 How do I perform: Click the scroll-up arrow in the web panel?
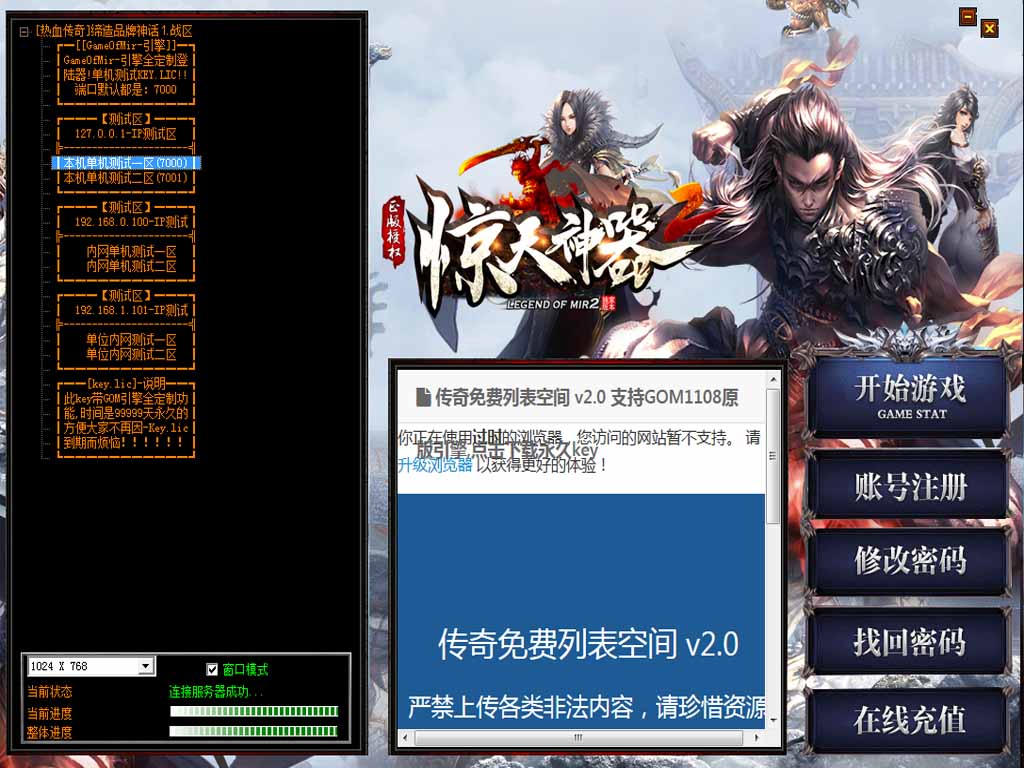point(773,380)
